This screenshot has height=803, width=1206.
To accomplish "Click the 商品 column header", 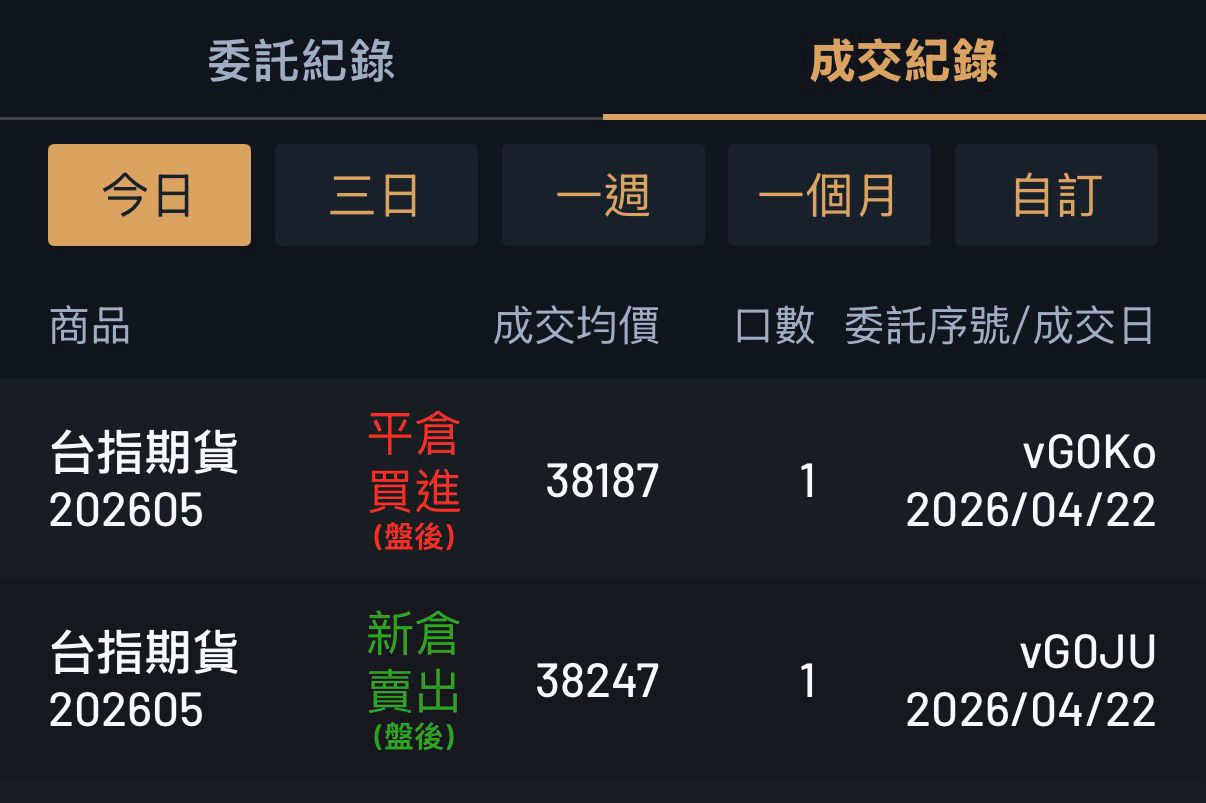I will point(90,327).
